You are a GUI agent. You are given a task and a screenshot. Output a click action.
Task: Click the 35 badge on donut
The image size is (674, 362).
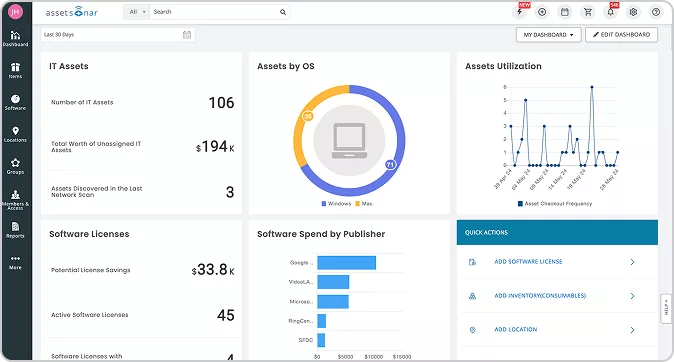[x=308, y=116]
